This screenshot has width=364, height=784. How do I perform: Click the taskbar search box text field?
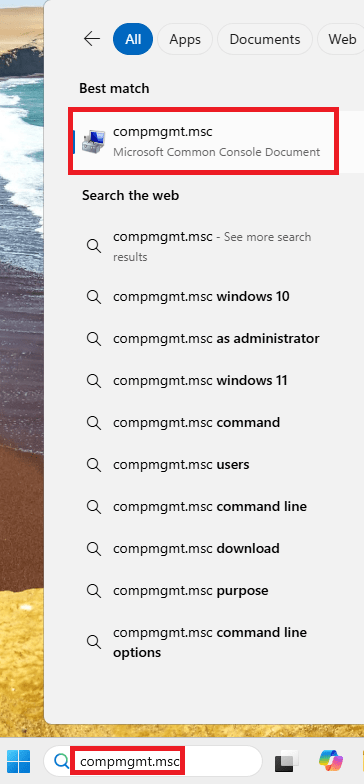click(153, 761)
